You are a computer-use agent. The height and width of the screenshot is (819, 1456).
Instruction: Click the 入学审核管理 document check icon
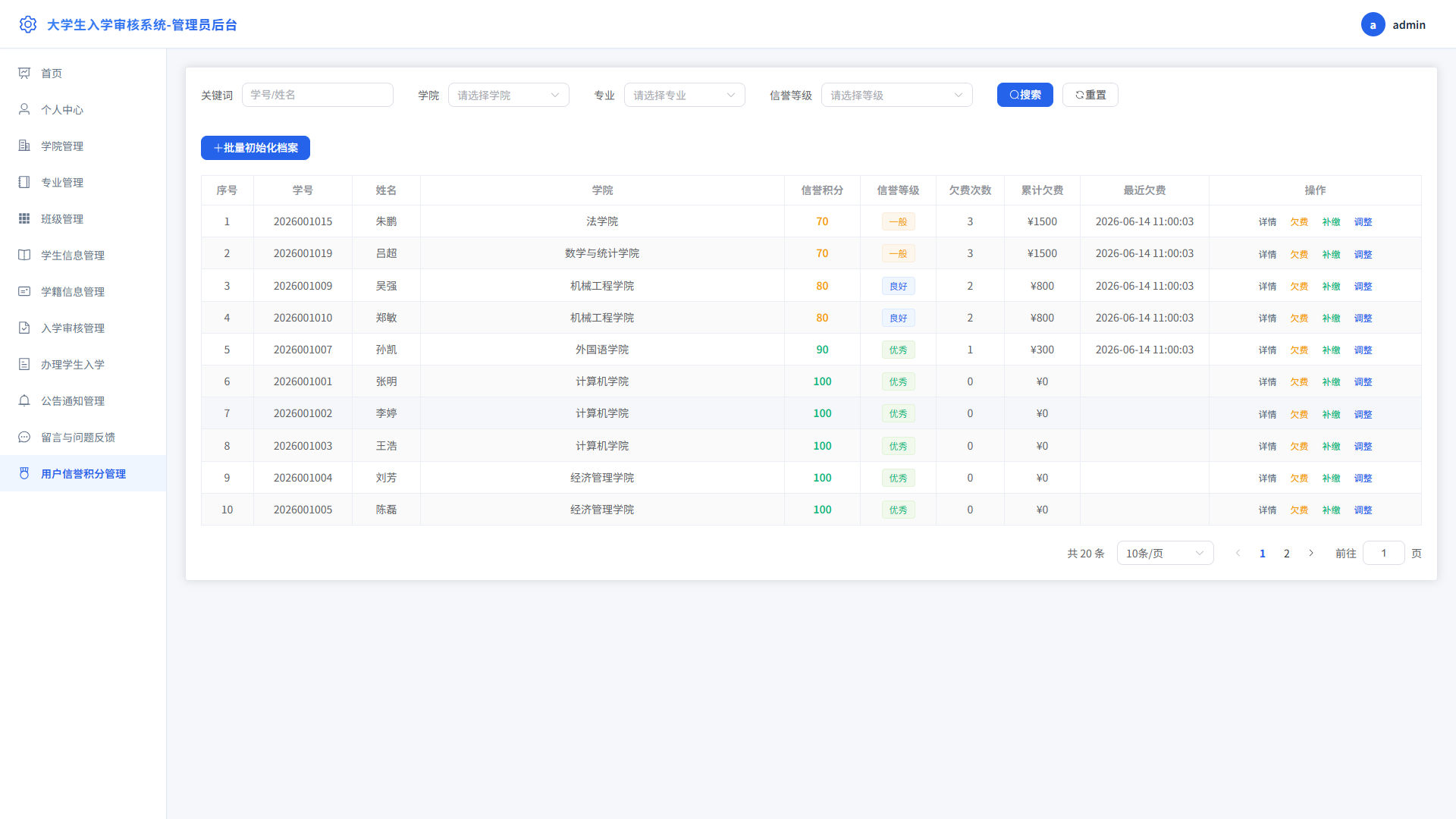pyautogui.click(x=24, y=328)
